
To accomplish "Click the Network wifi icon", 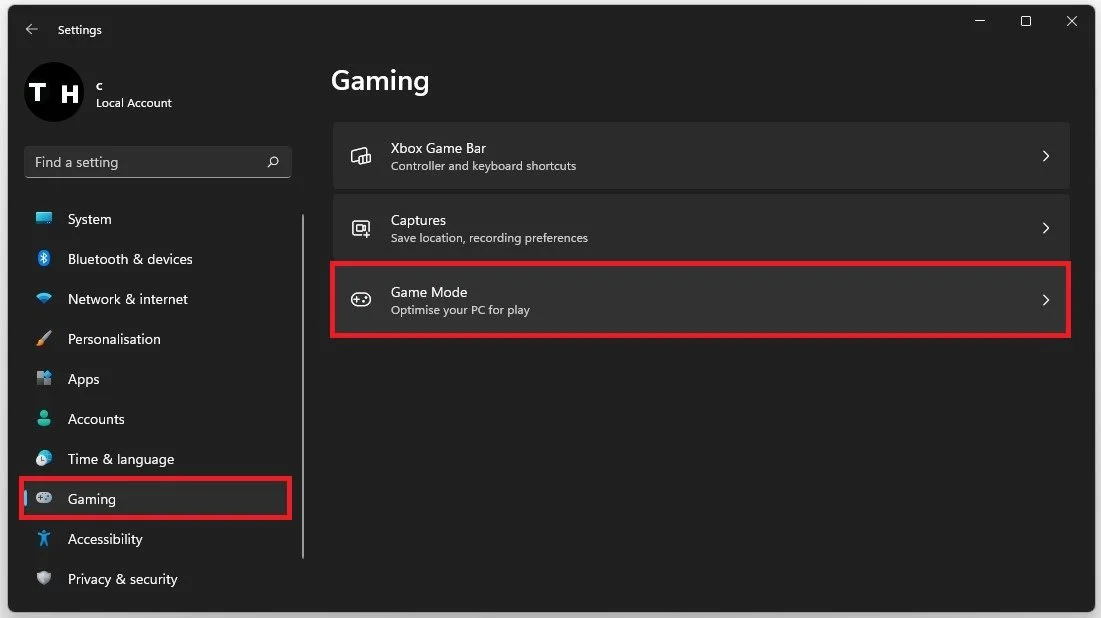I will (x=44, y=298).
